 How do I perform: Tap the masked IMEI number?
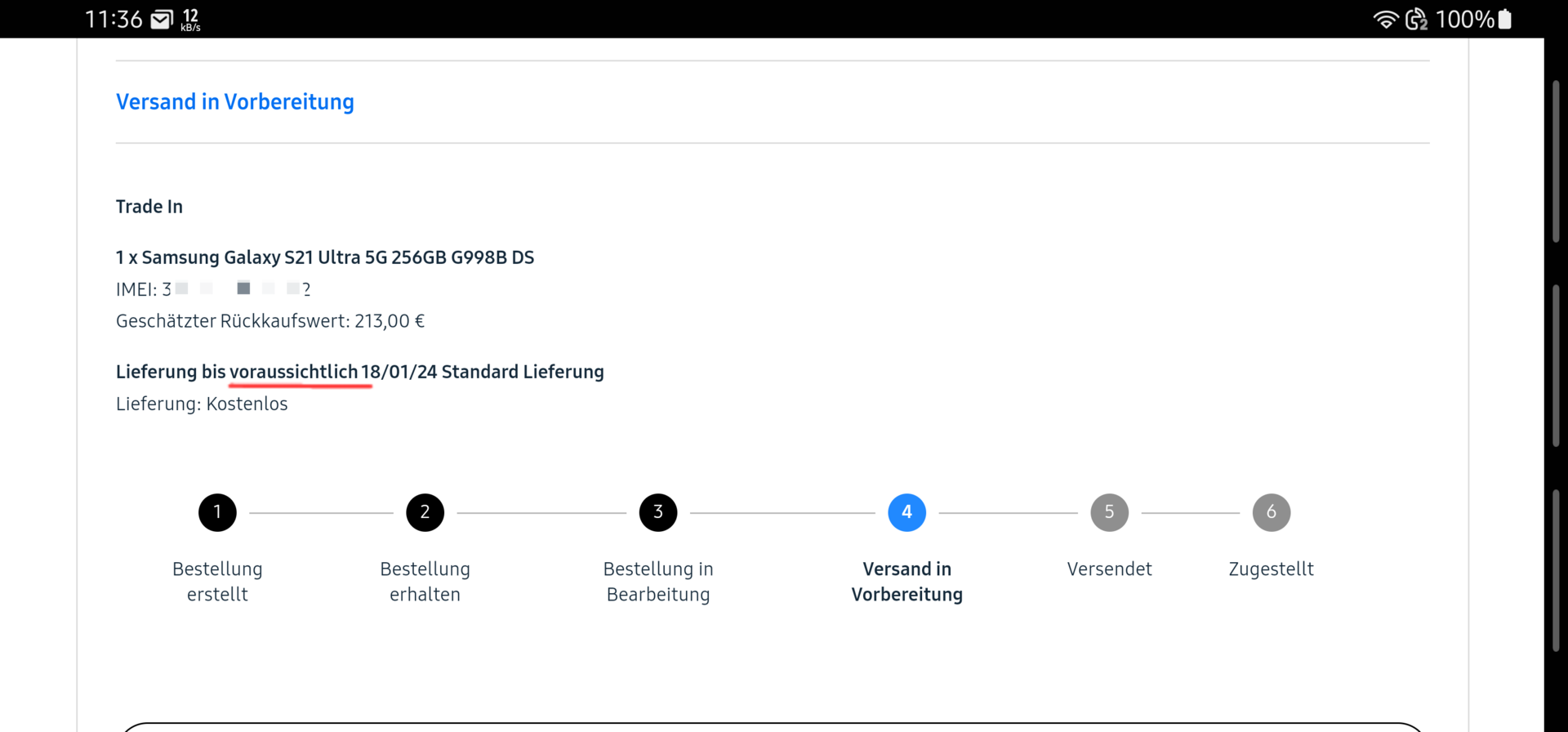(237, 289)
